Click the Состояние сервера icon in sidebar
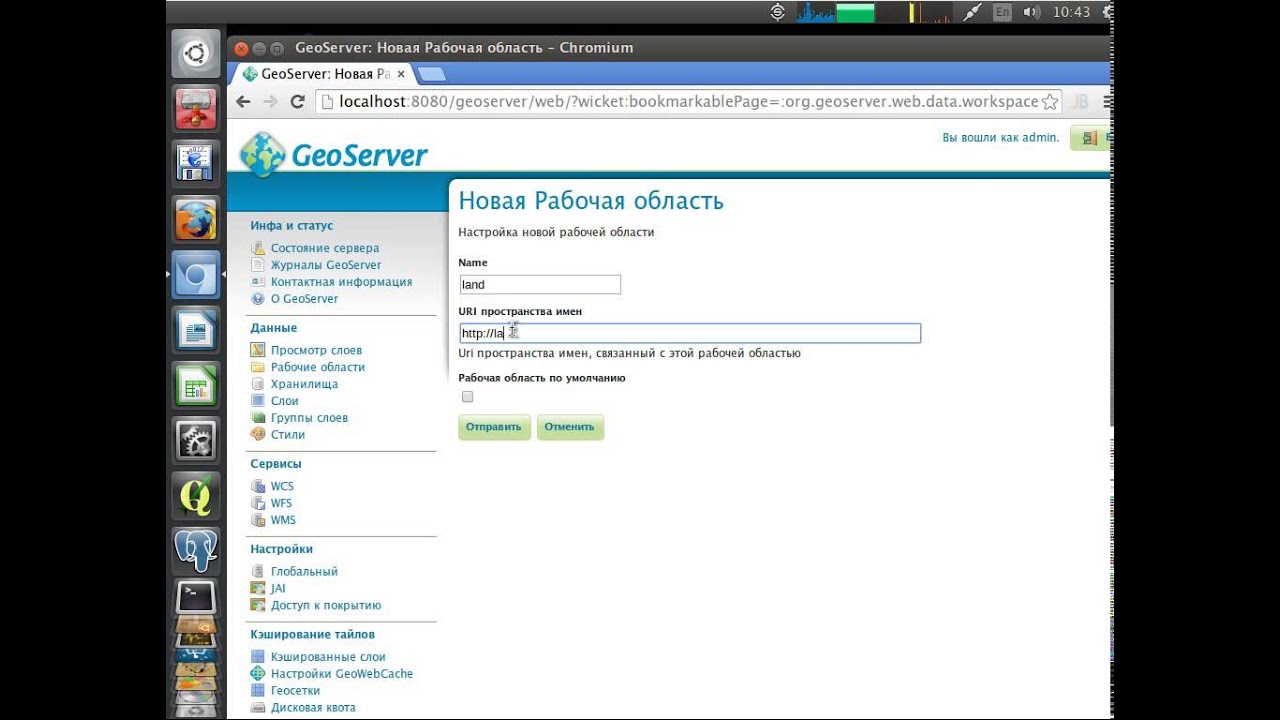The height and width of the screenshot is (720, 1280). click(258, 248)
